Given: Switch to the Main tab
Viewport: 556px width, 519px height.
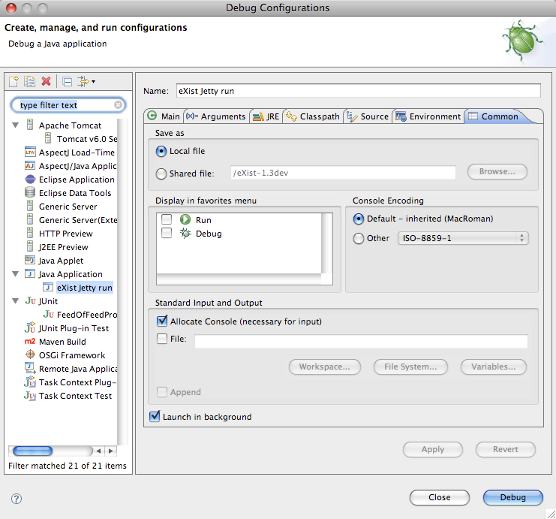Looking at the screenshot, I should (164, 116).
